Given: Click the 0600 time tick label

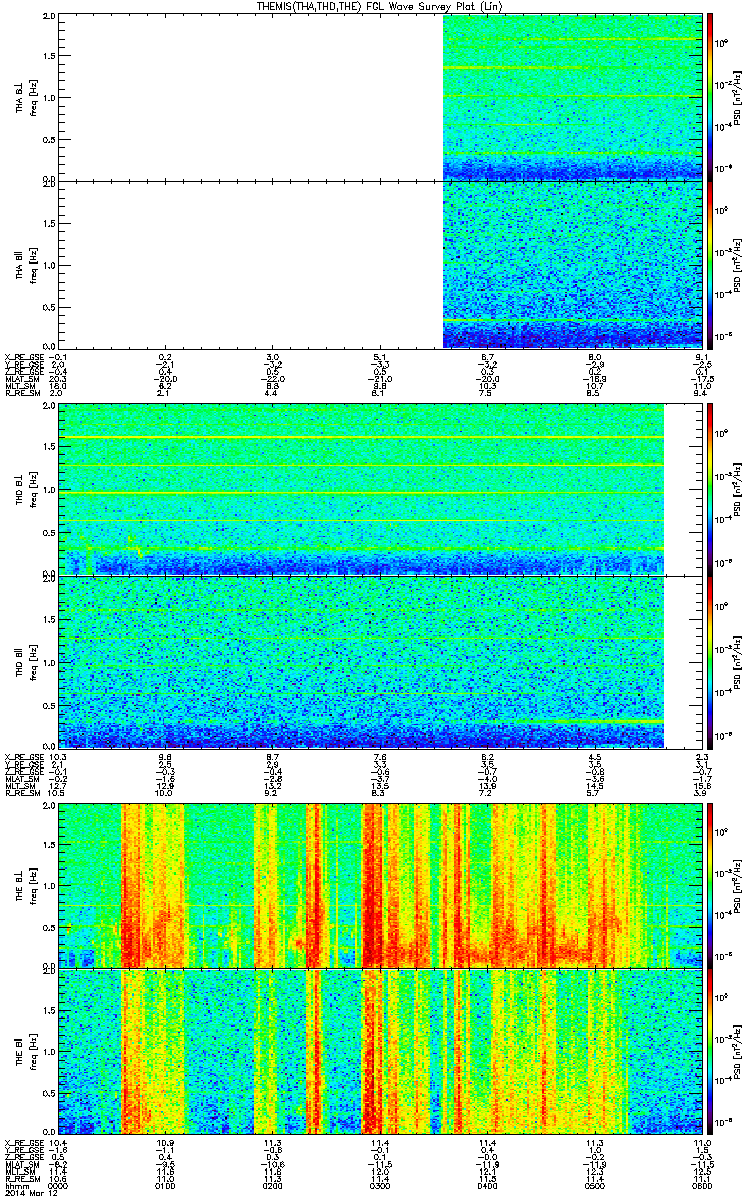Looking at the screenshot, I should (x=701, y=1186).
